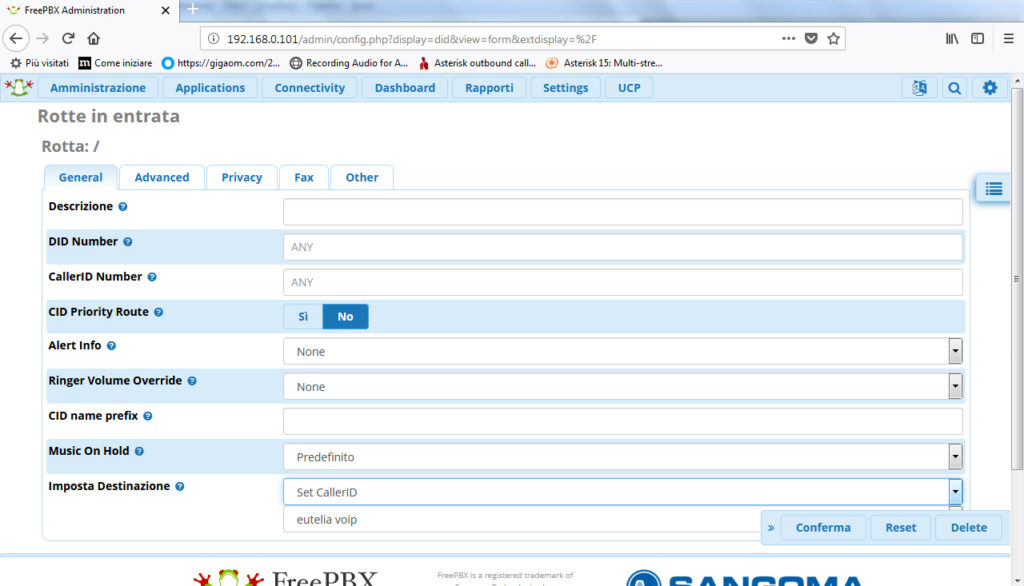1024x586 pixels.
Task: Toggle the Firefox sidebar icon
Action: pyautogui.click(x=978, y=39)
